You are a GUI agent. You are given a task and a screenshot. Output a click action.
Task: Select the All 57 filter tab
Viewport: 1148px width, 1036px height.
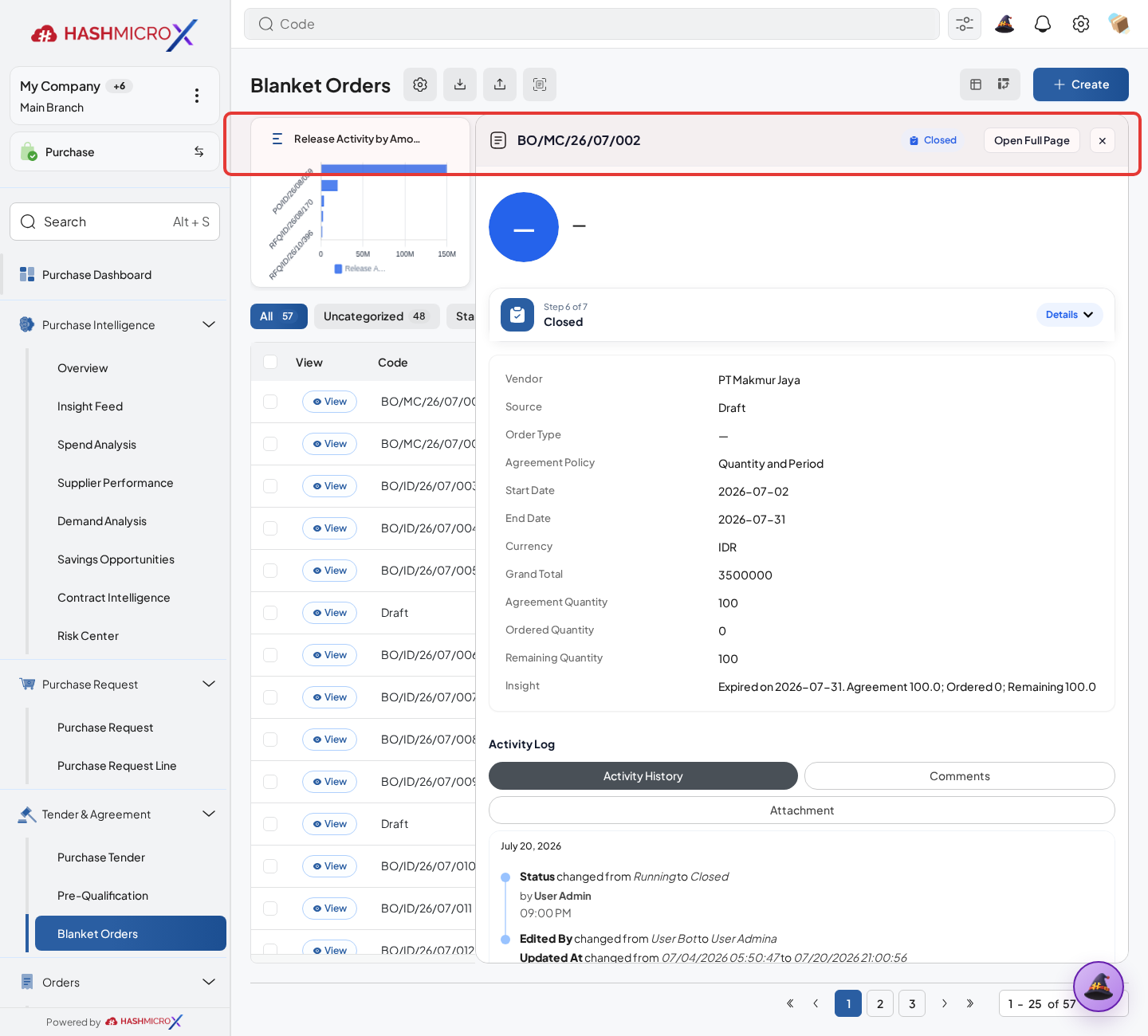[x=279, y=316]
